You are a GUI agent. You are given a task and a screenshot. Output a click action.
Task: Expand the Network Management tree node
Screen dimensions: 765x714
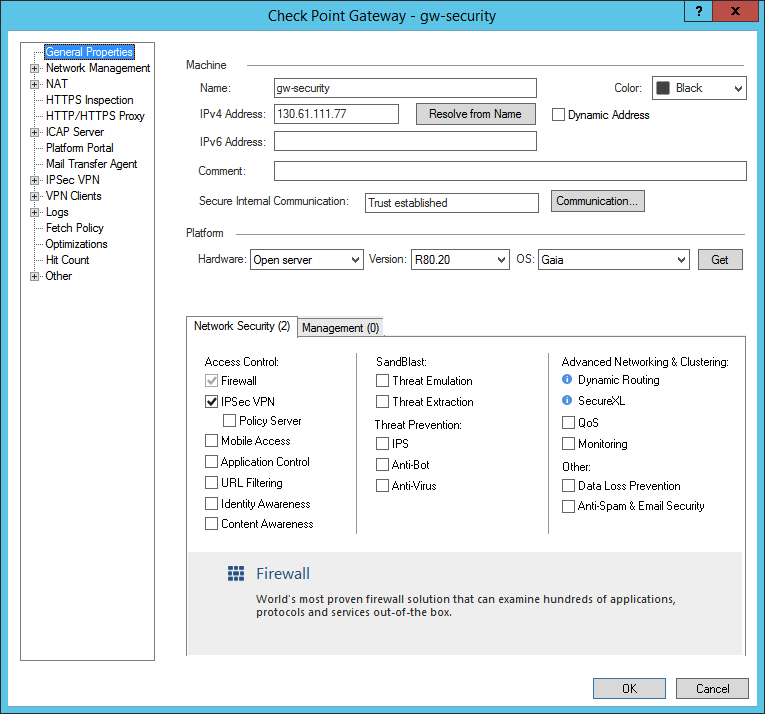click(x=35, y=69)
